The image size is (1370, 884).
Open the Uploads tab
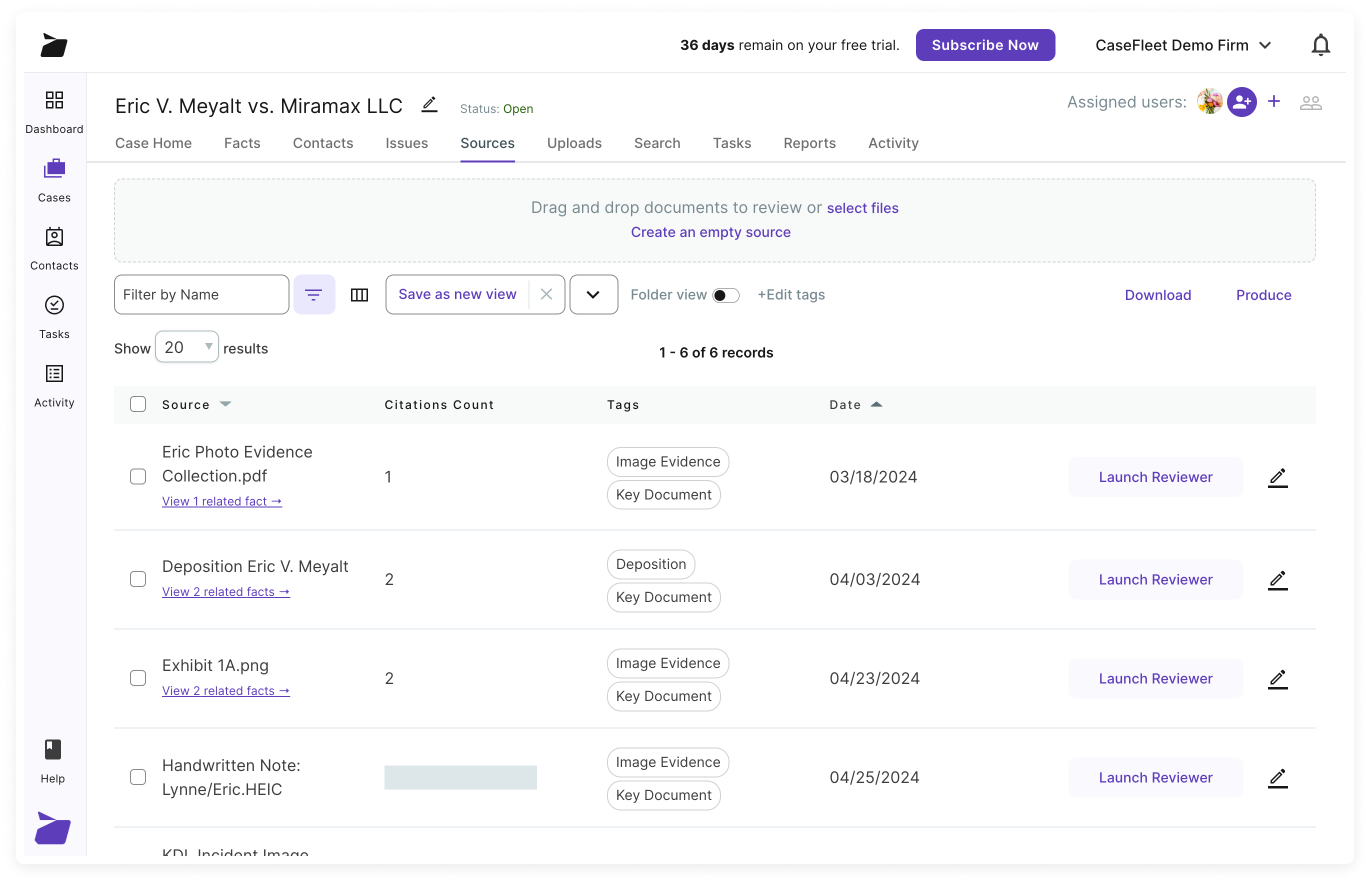(574, 143)
